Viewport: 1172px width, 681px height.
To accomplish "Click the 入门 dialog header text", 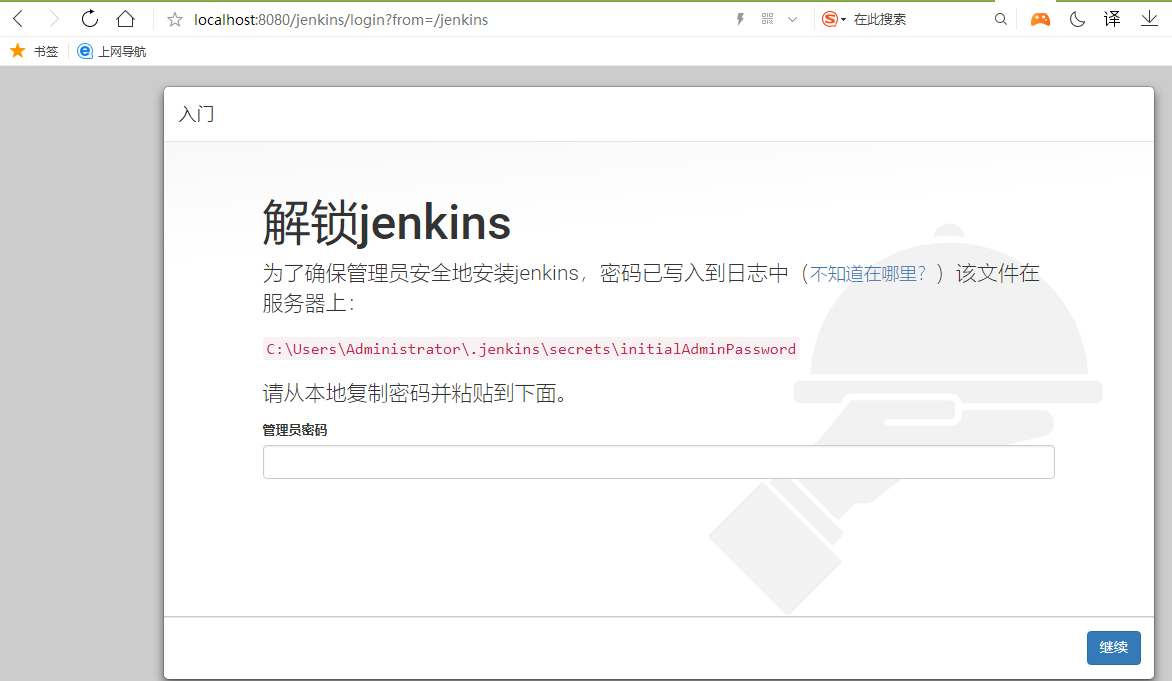I will point(197,114).
